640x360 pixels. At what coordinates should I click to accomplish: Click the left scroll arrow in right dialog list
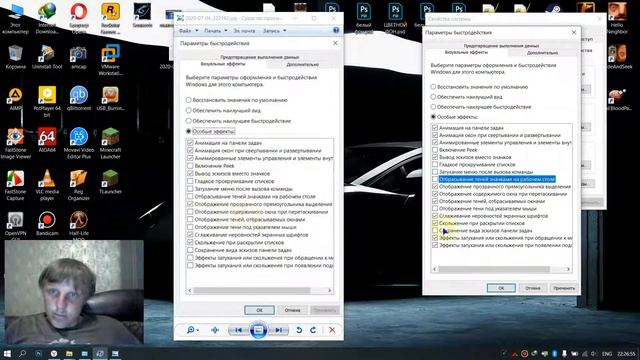click(x=435, y=269)
